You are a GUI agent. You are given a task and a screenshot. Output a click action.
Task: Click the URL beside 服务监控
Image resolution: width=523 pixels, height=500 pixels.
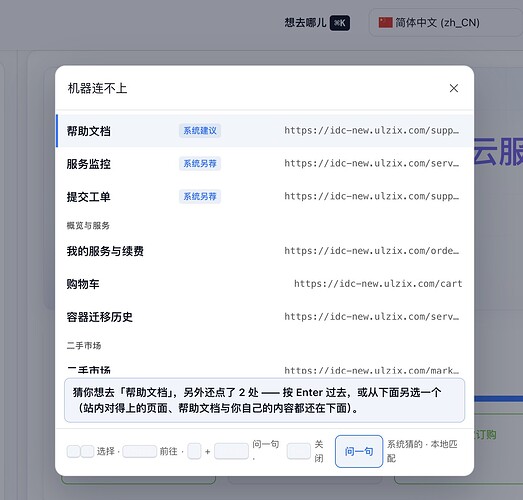coord(372,163)
